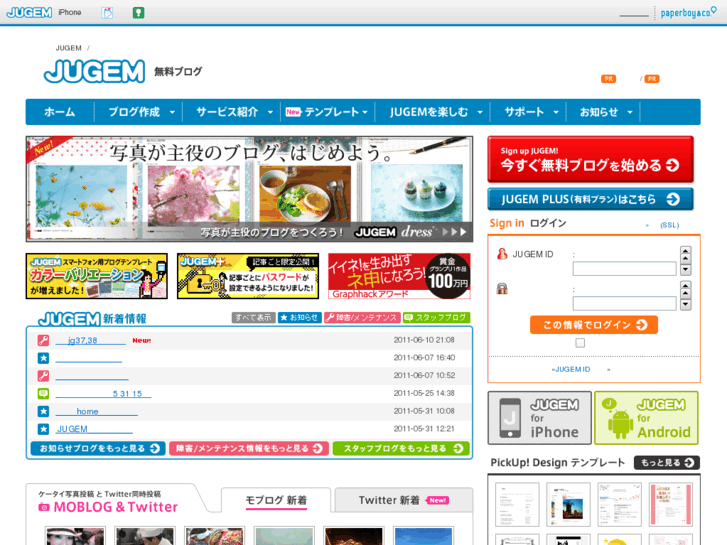This screenshot has height=545, width=727.
Task: Click arrow icon on JUGEM PLUS button
Action: (673, 199)
